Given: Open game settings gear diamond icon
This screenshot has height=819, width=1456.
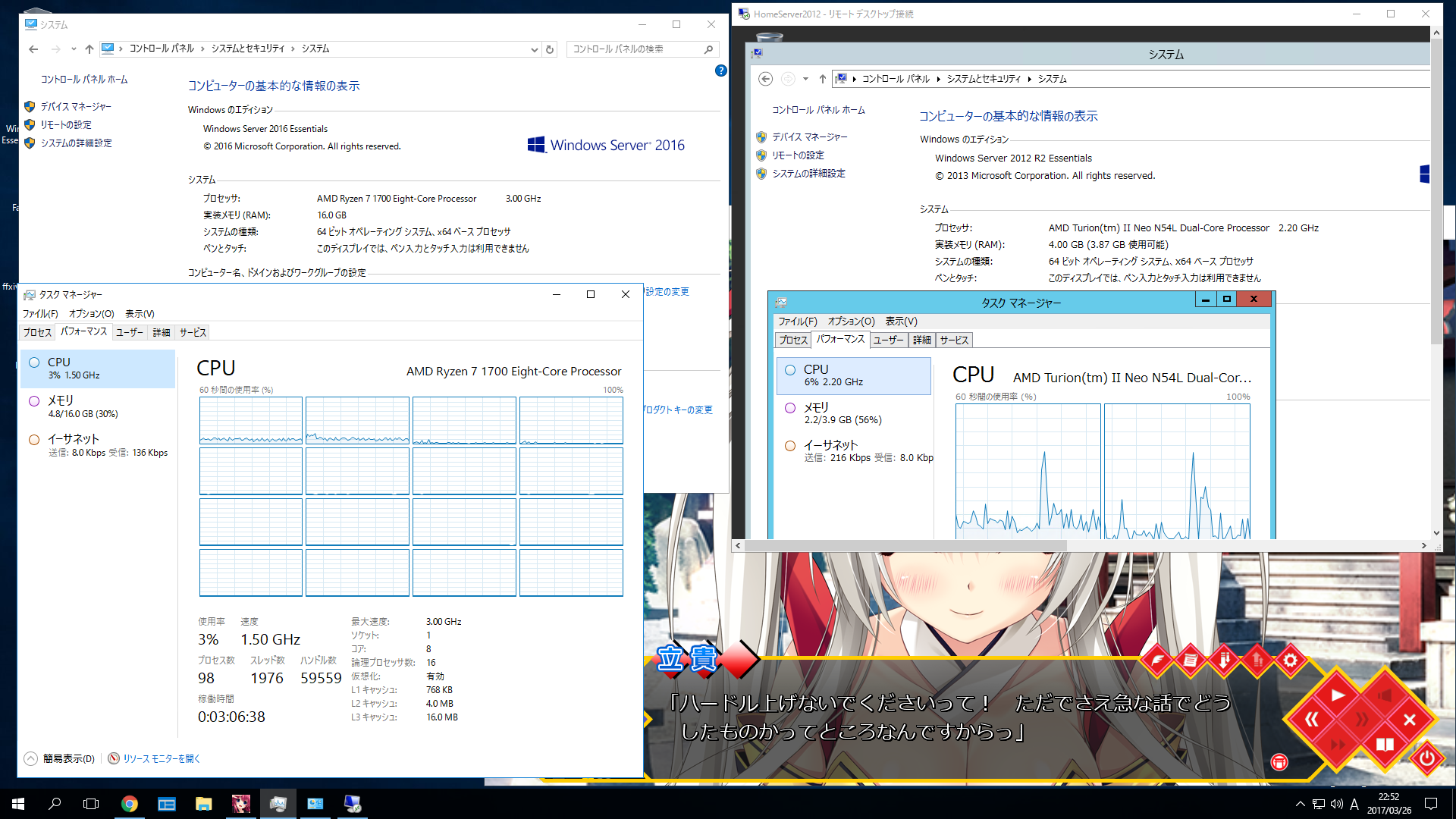Looking at the screenshot, I should 1290,661.
